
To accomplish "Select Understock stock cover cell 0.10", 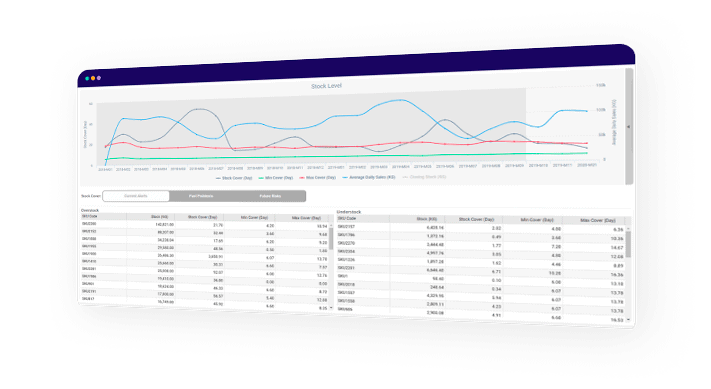I will click(497, 281).
